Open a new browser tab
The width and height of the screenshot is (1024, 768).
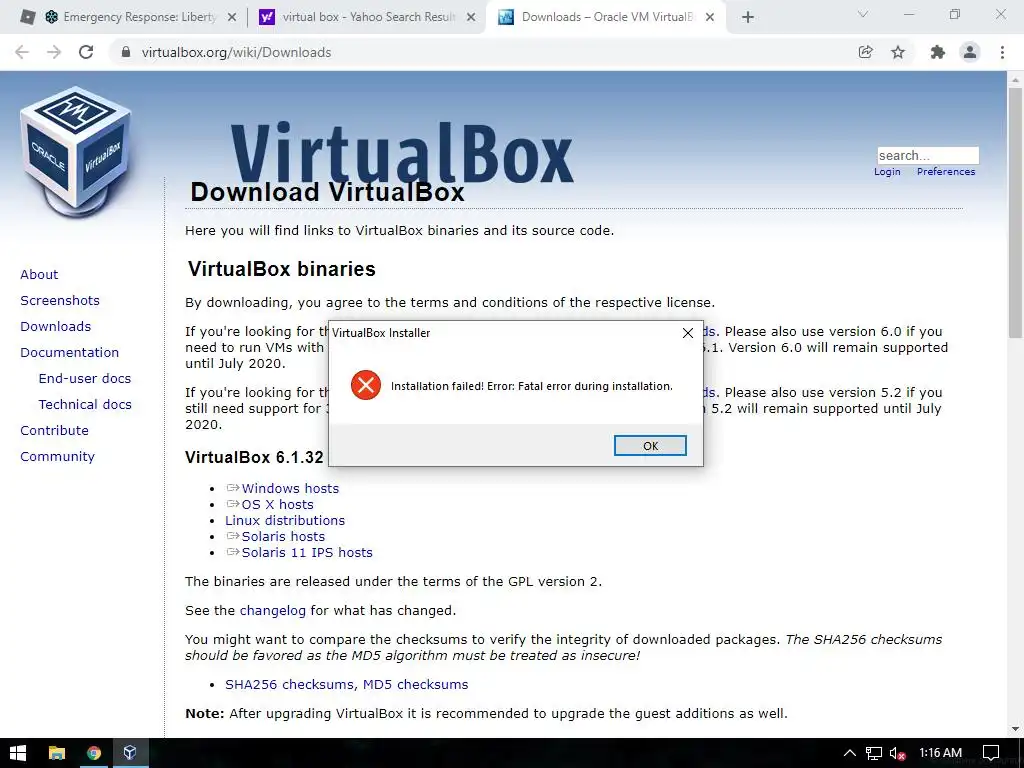(748, 18)
